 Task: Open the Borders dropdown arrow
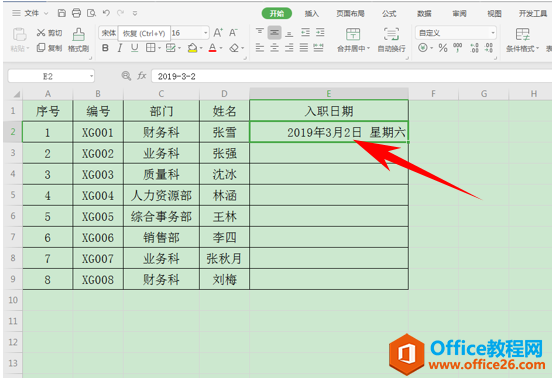(x=159, y=48)
